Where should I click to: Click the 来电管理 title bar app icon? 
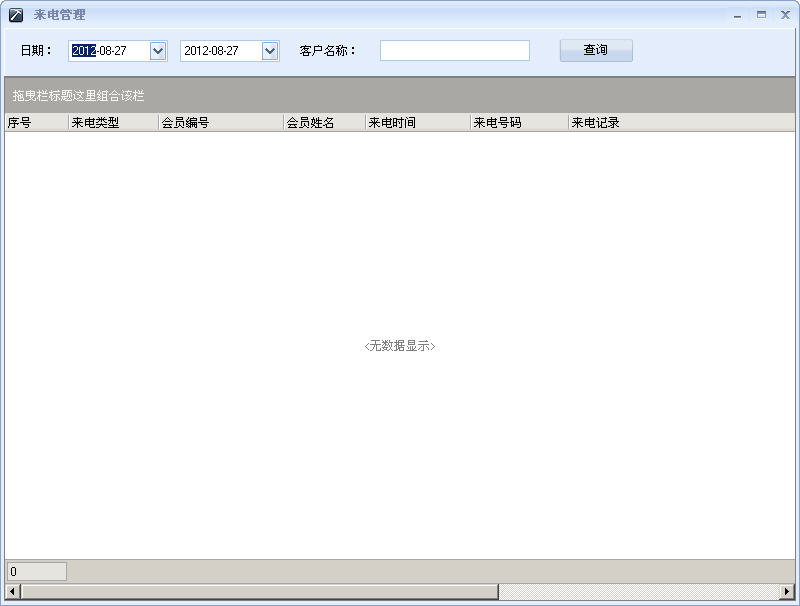click(16, 15)
